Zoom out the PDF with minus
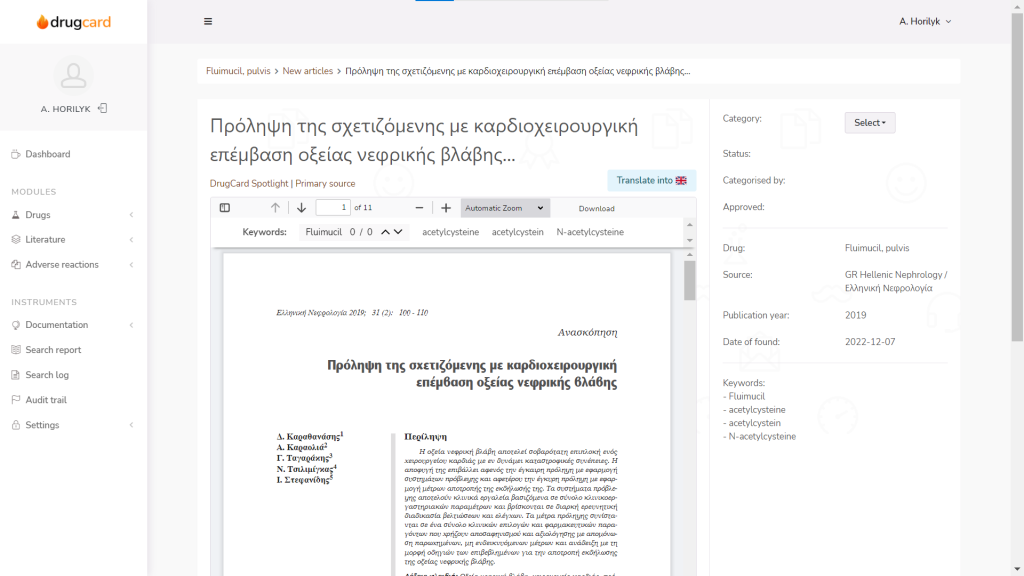 419,208
